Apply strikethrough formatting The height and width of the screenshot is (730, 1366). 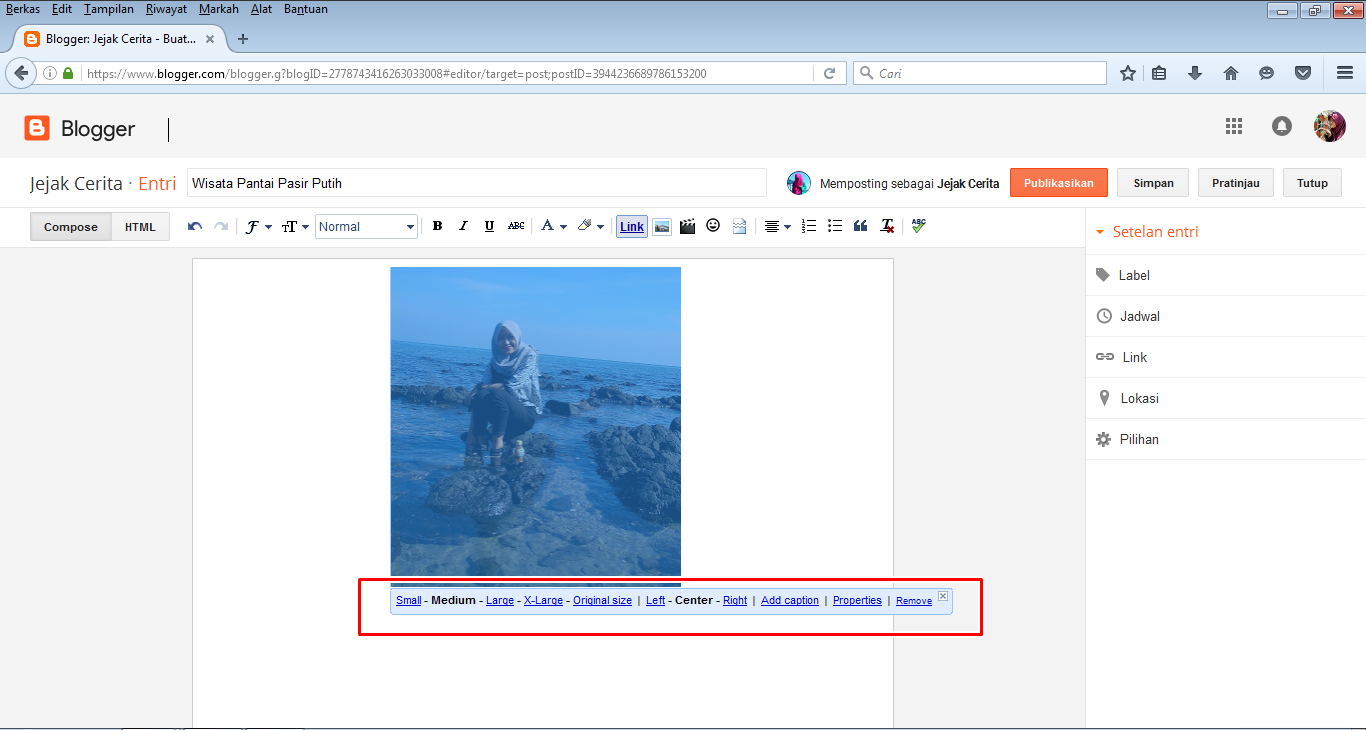pos(515,226)
